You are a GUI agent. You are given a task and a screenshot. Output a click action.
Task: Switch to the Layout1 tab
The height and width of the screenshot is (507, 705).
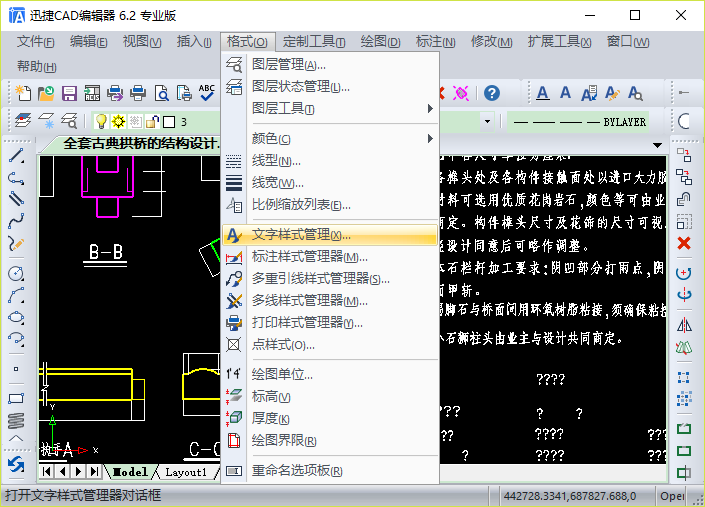coord(186,472)
